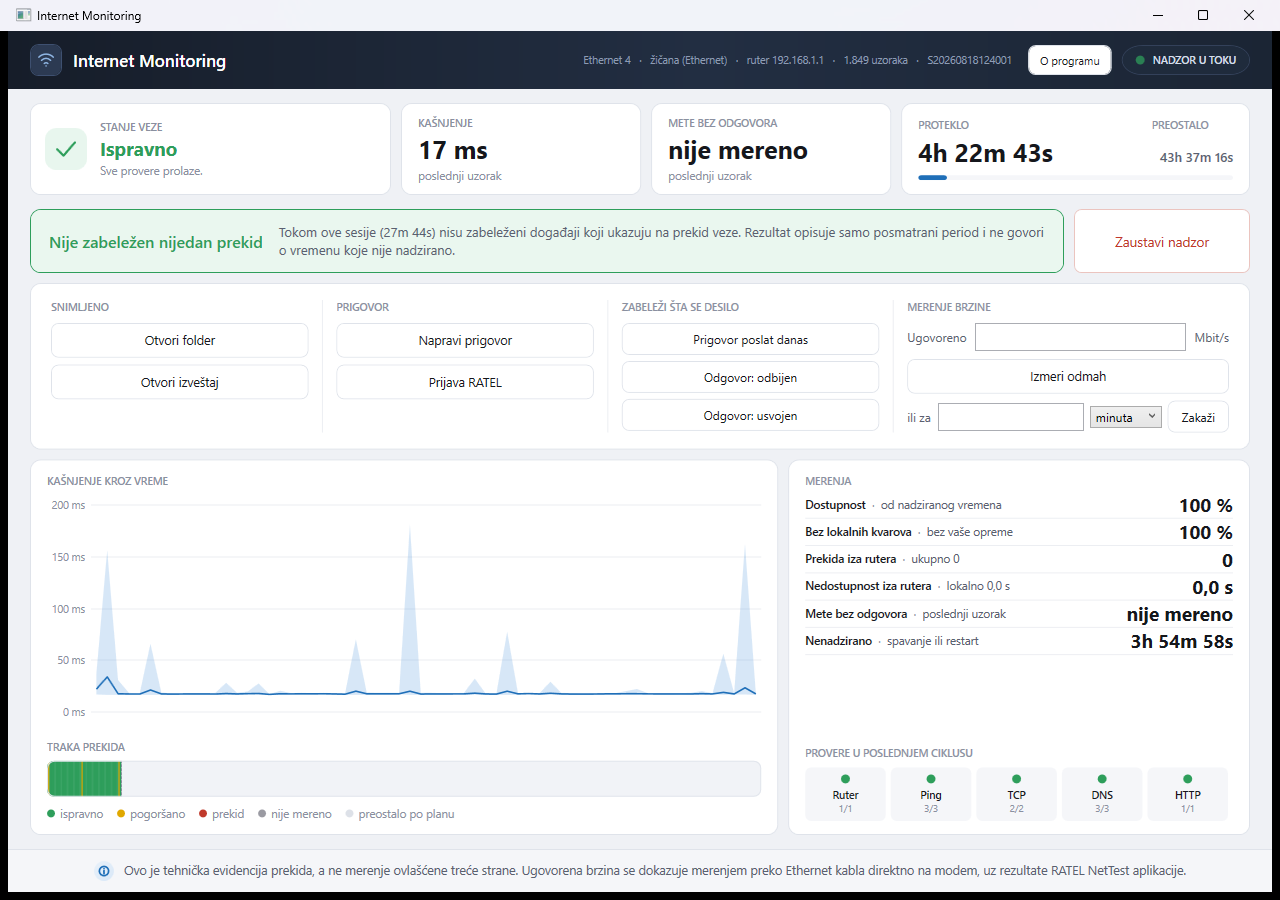The width and height of the screenshot is (1280, 900).
Task: Click the Ruter green status indicator
Action: tap(845, 779)
